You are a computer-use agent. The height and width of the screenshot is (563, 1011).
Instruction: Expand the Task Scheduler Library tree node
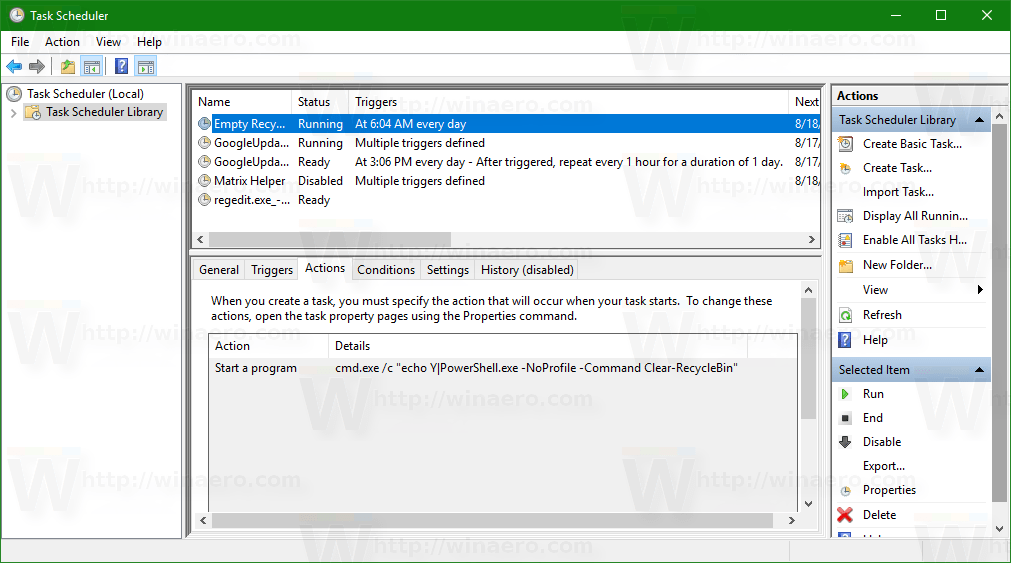click(14, 113)
